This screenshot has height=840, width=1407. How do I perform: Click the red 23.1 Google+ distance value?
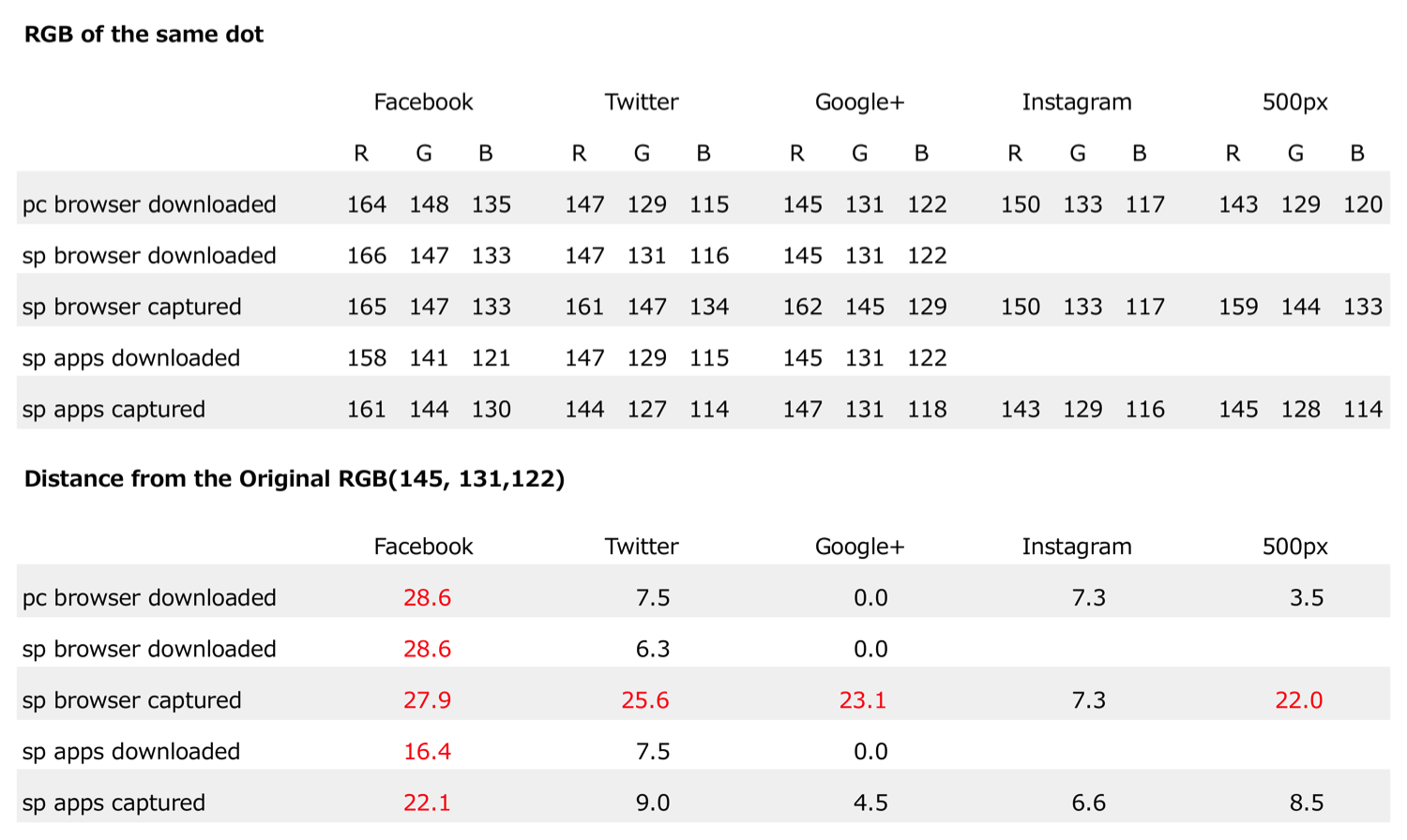point(863,700)
